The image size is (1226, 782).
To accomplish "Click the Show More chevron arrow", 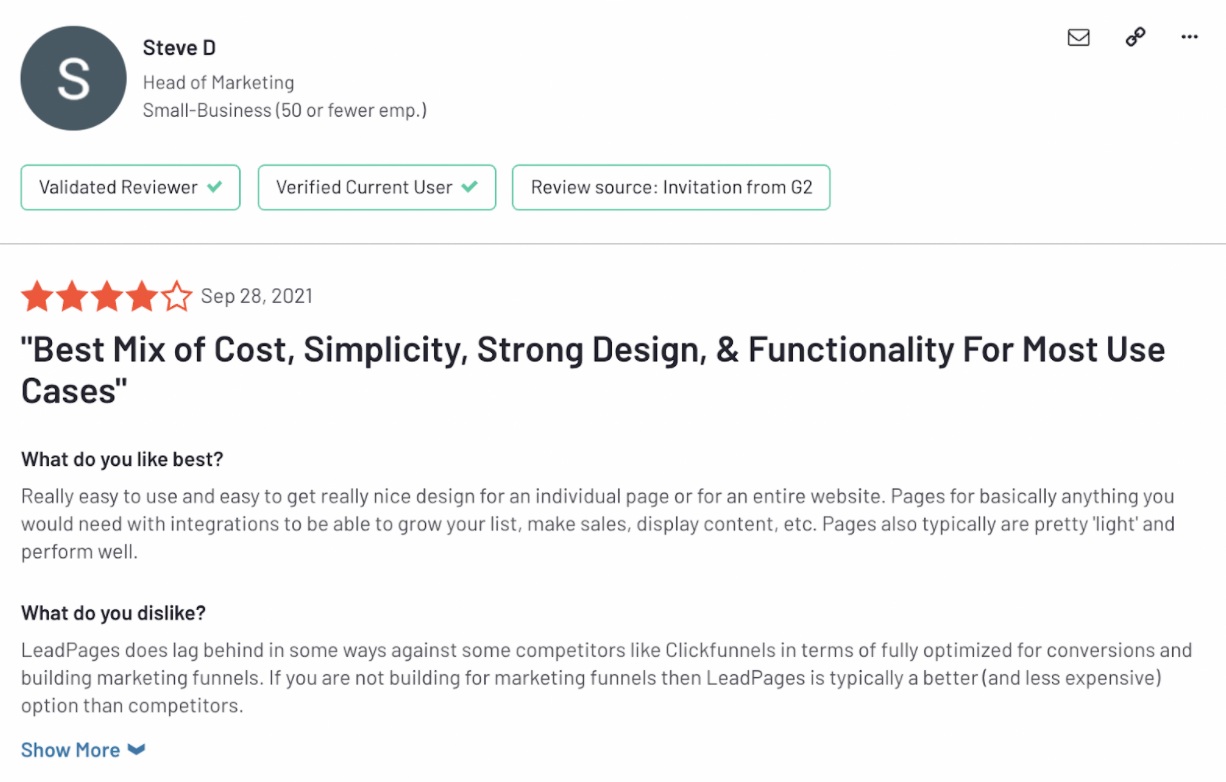I will pos(137,750).
